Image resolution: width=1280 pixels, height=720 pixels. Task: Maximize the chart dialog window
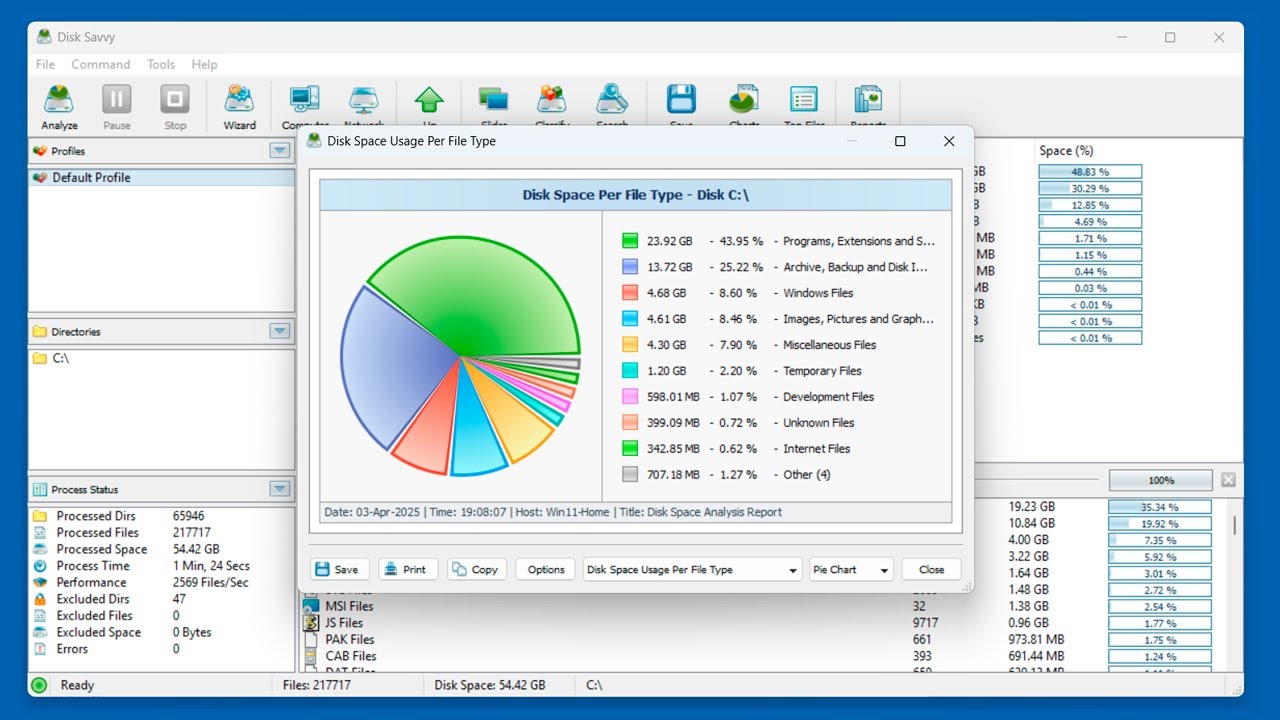pos(900,142)
